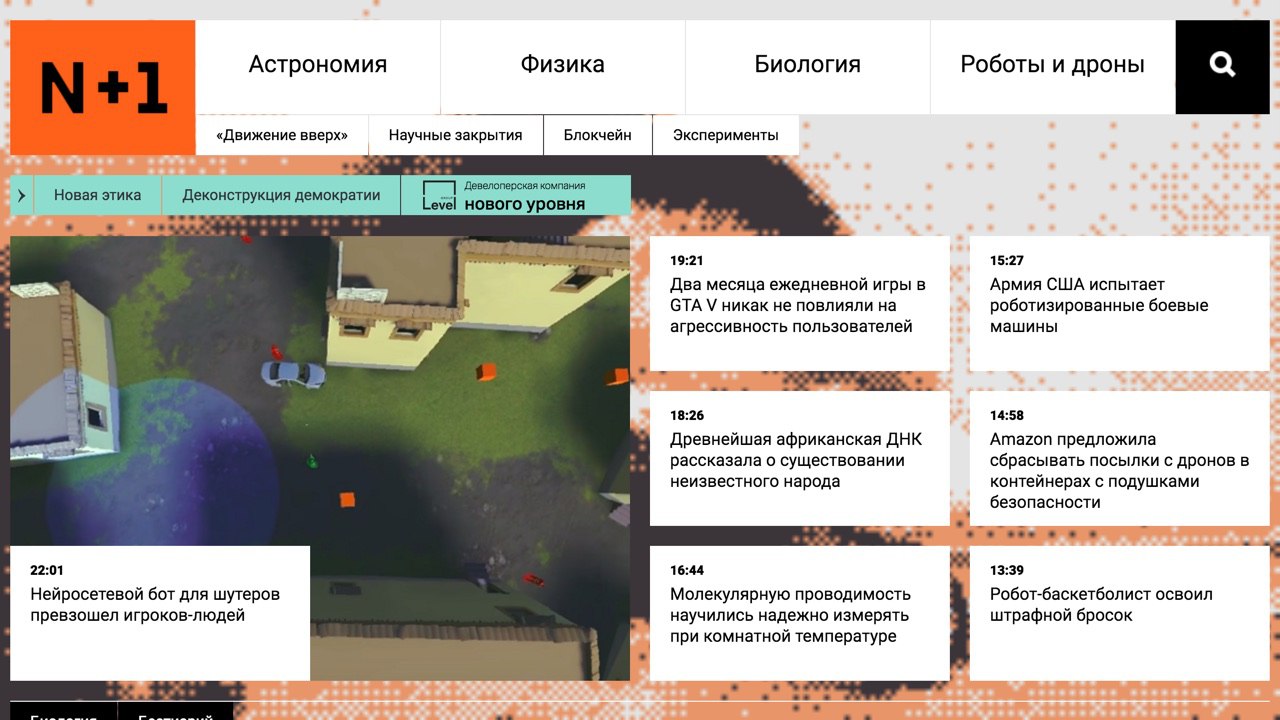Screen dimensions: 1280x720
Task: Click the 14:58 timestamp
Action: tap(1007, 415)
